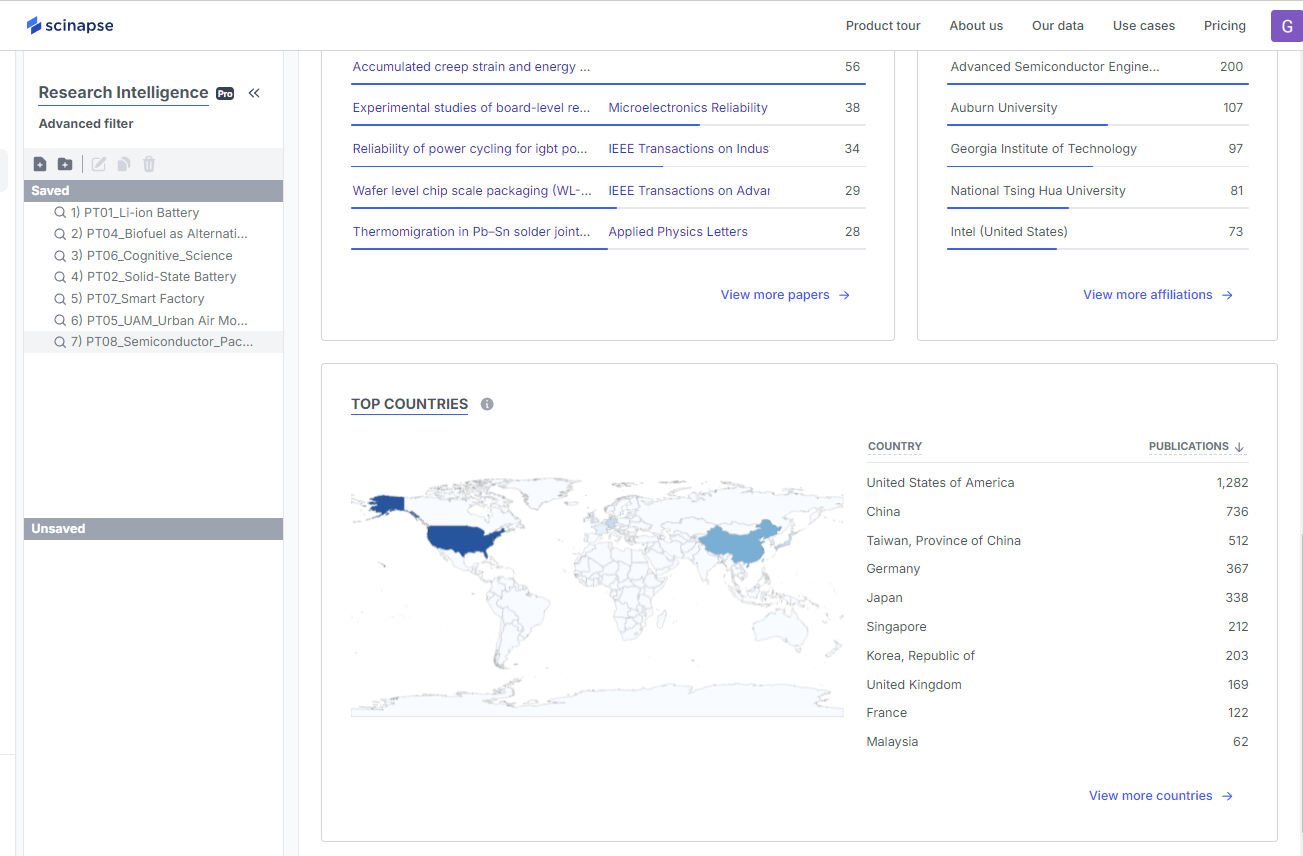1303x856 pixels.
Task: Click China in the country table
Action: (x=883, y=512)
